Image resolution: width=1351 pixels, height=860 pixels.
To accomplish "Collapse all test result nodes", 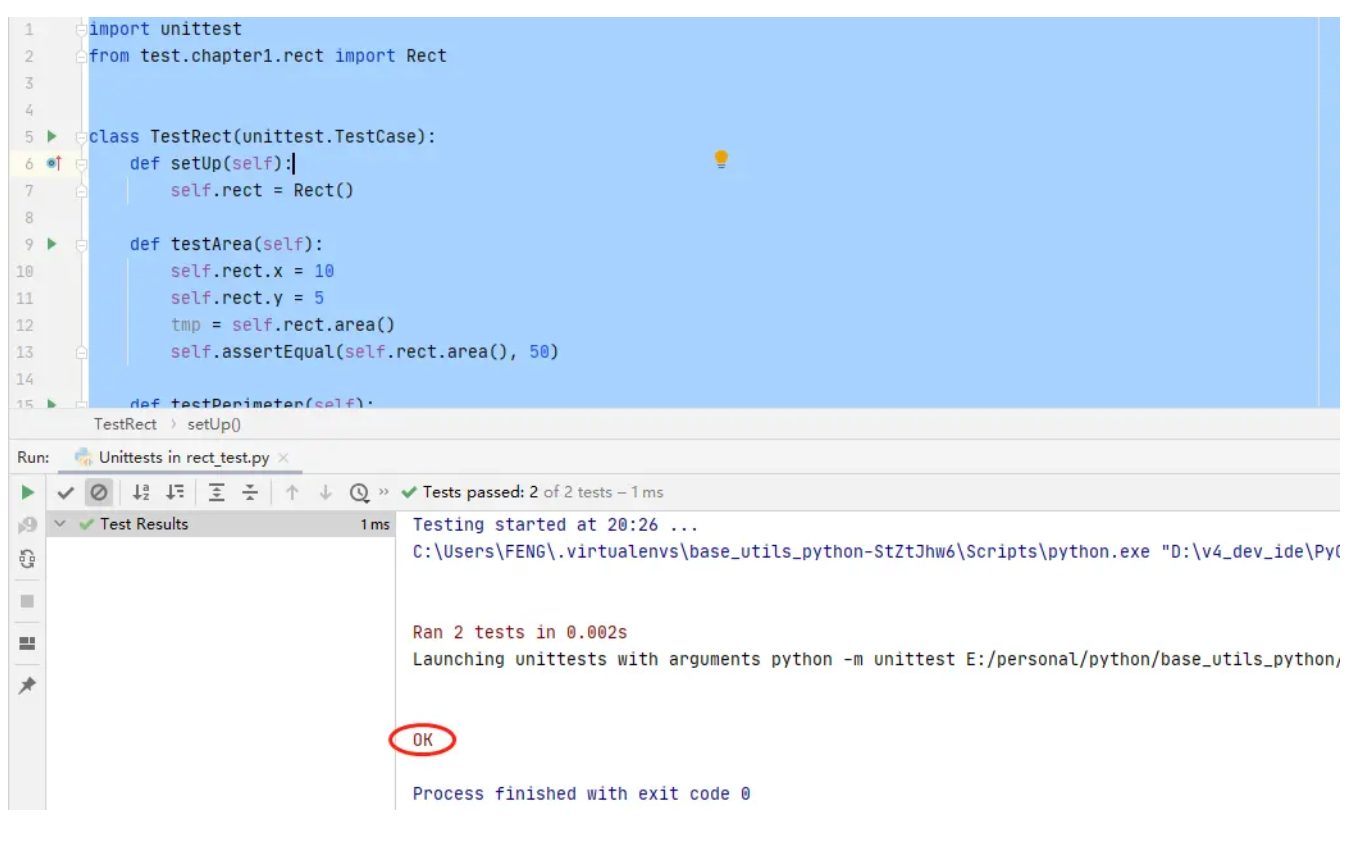I will (250, 492).
